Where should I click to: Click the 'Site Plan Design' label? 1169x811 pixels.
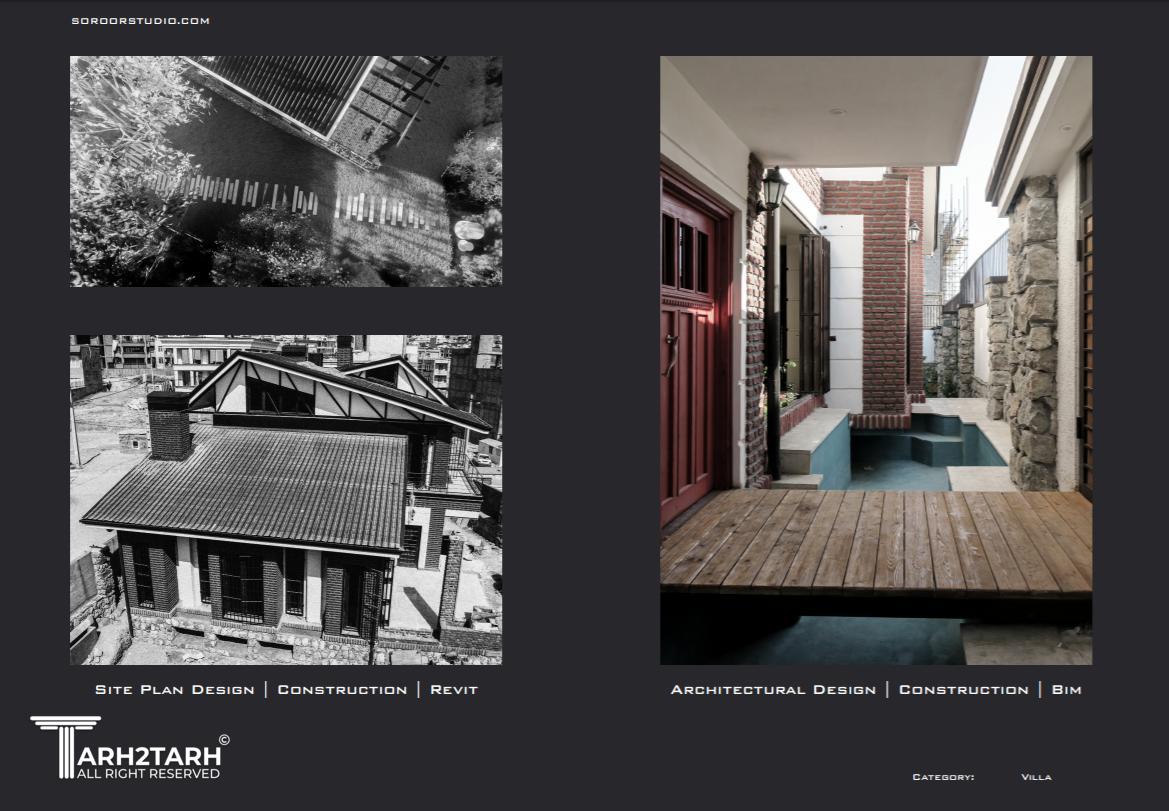click(x=174, y=690)
